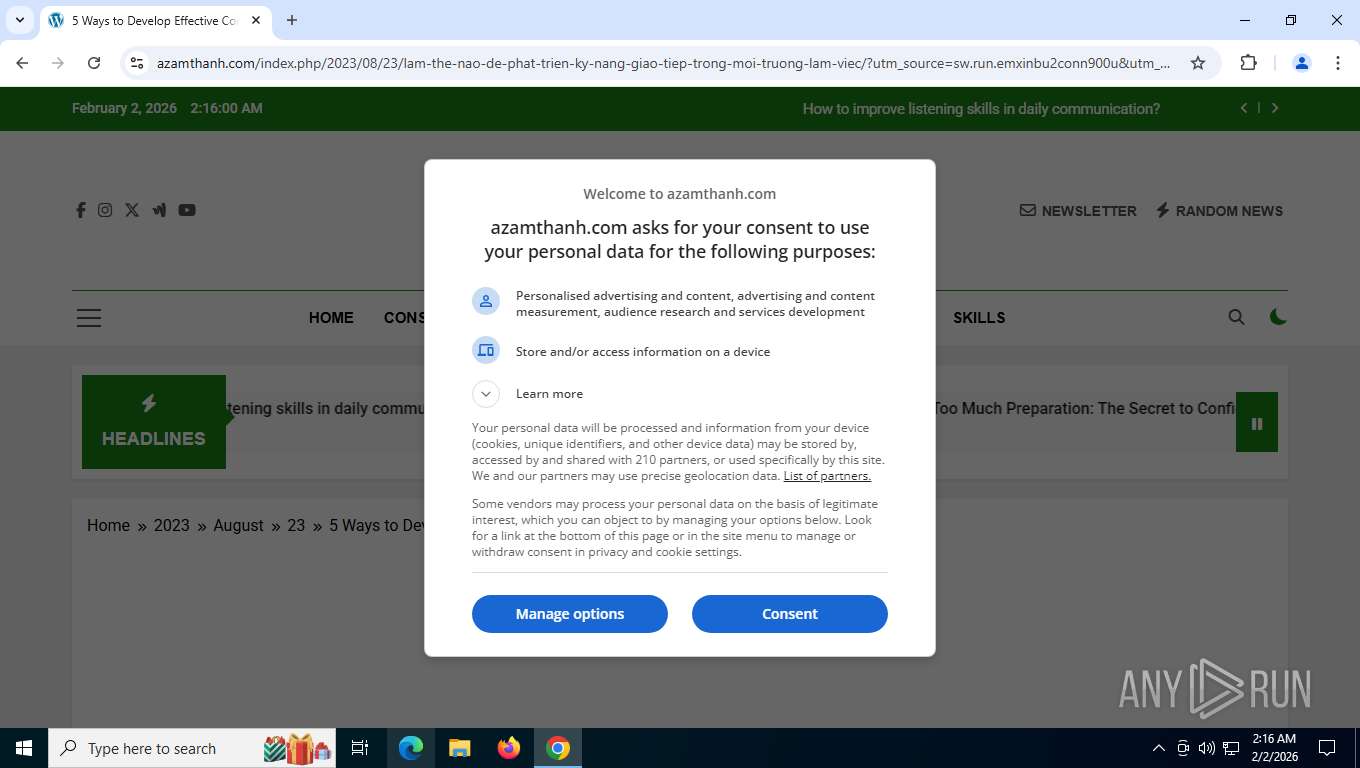This screenshot has height=768, width=1360.
Task: Toggle dark mode moon icon
Action: click(x=1278, y=317)
